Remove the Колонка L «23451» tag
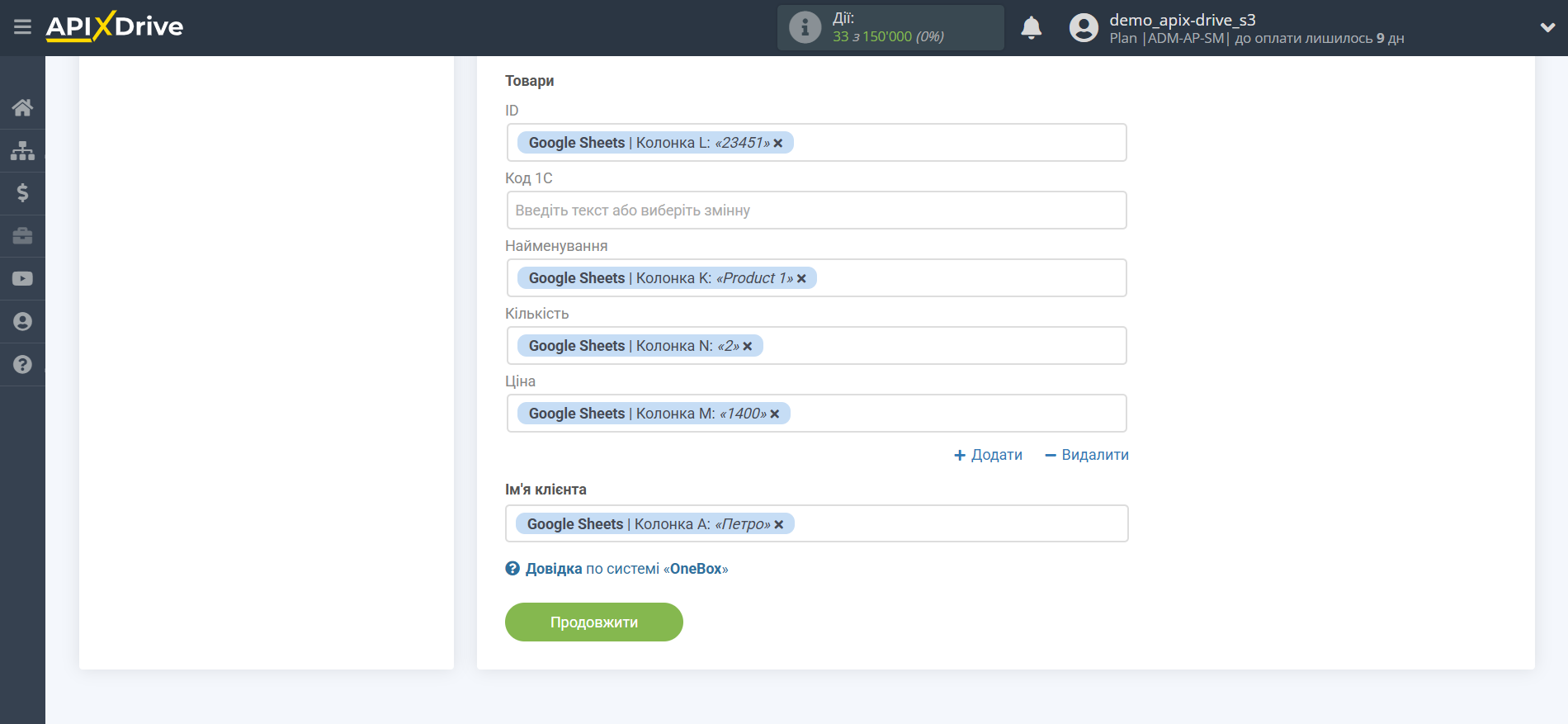This screenshot has height=724, width=1568. [x=777, y=144]
